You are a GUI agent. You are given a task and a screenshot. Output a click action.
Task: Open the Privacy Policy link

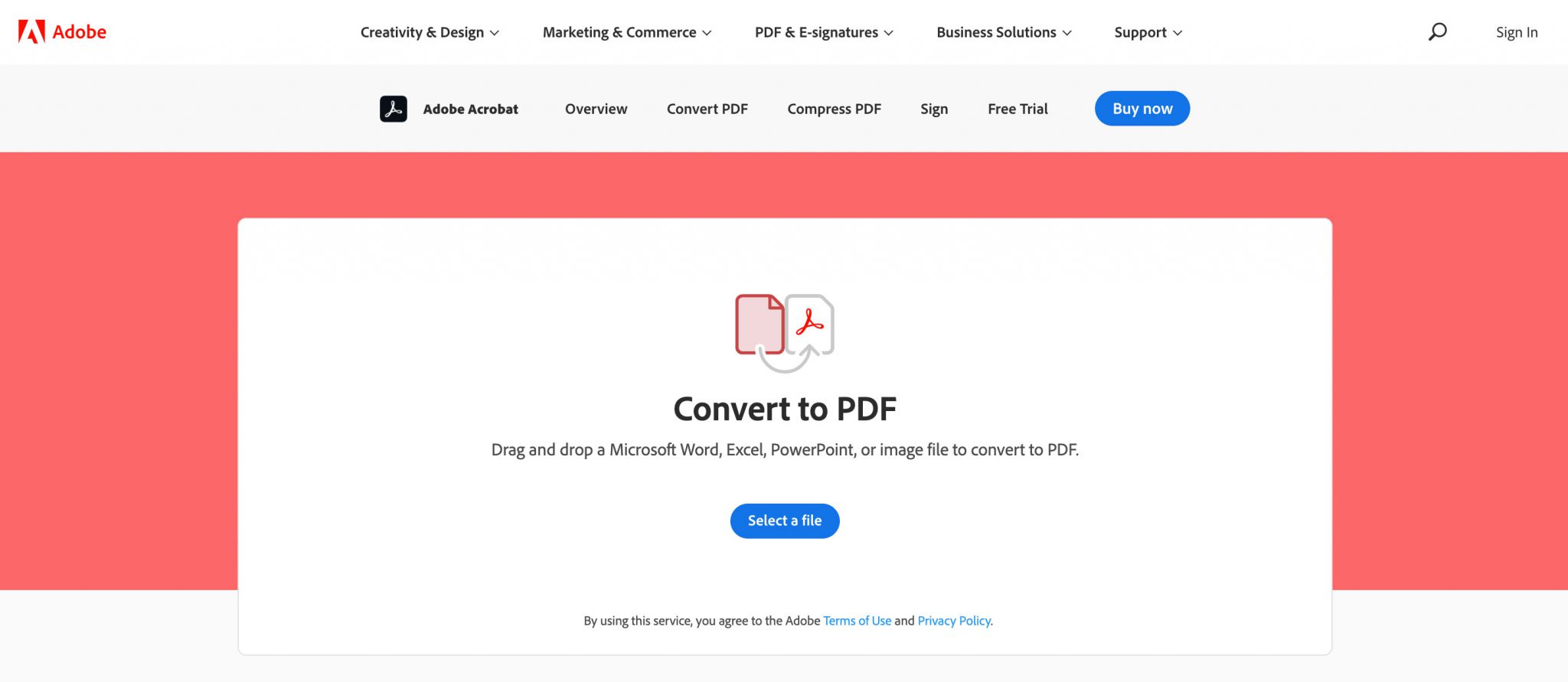pyautogui.click(x=954, y=621)
